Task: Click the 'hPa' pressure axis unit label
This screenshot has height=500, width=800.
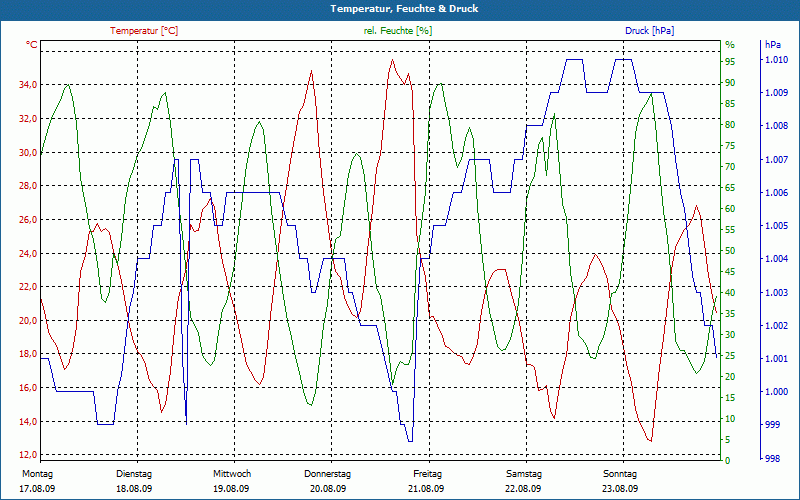Action: click(773, 45)
